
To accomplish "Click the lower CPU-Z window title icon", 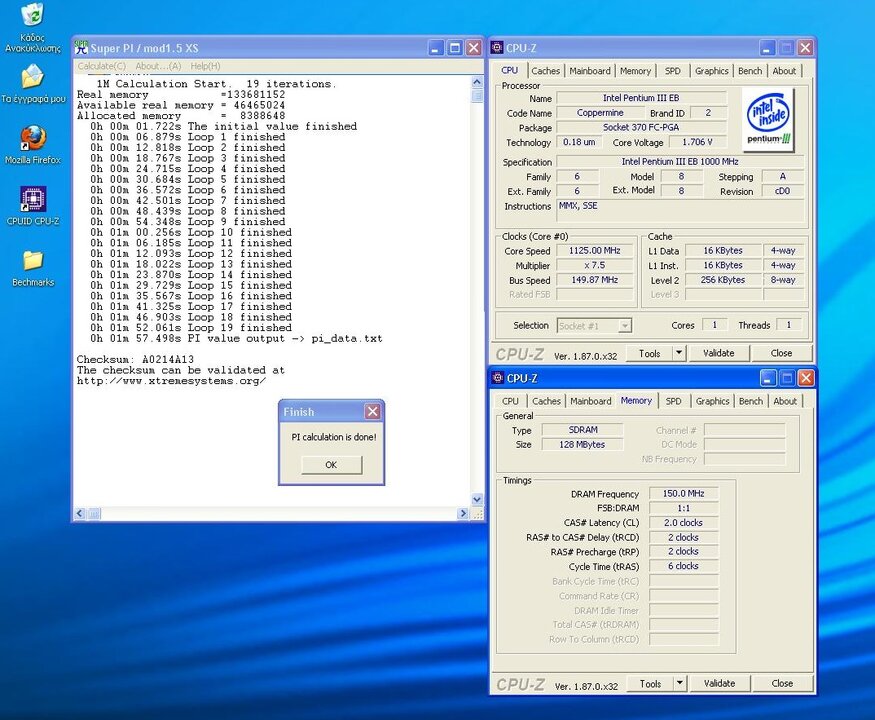I will [497, 378].
